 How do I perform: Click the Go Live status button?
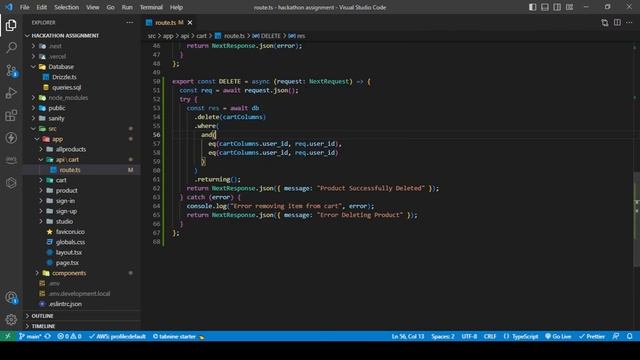[x=558, y=336]
